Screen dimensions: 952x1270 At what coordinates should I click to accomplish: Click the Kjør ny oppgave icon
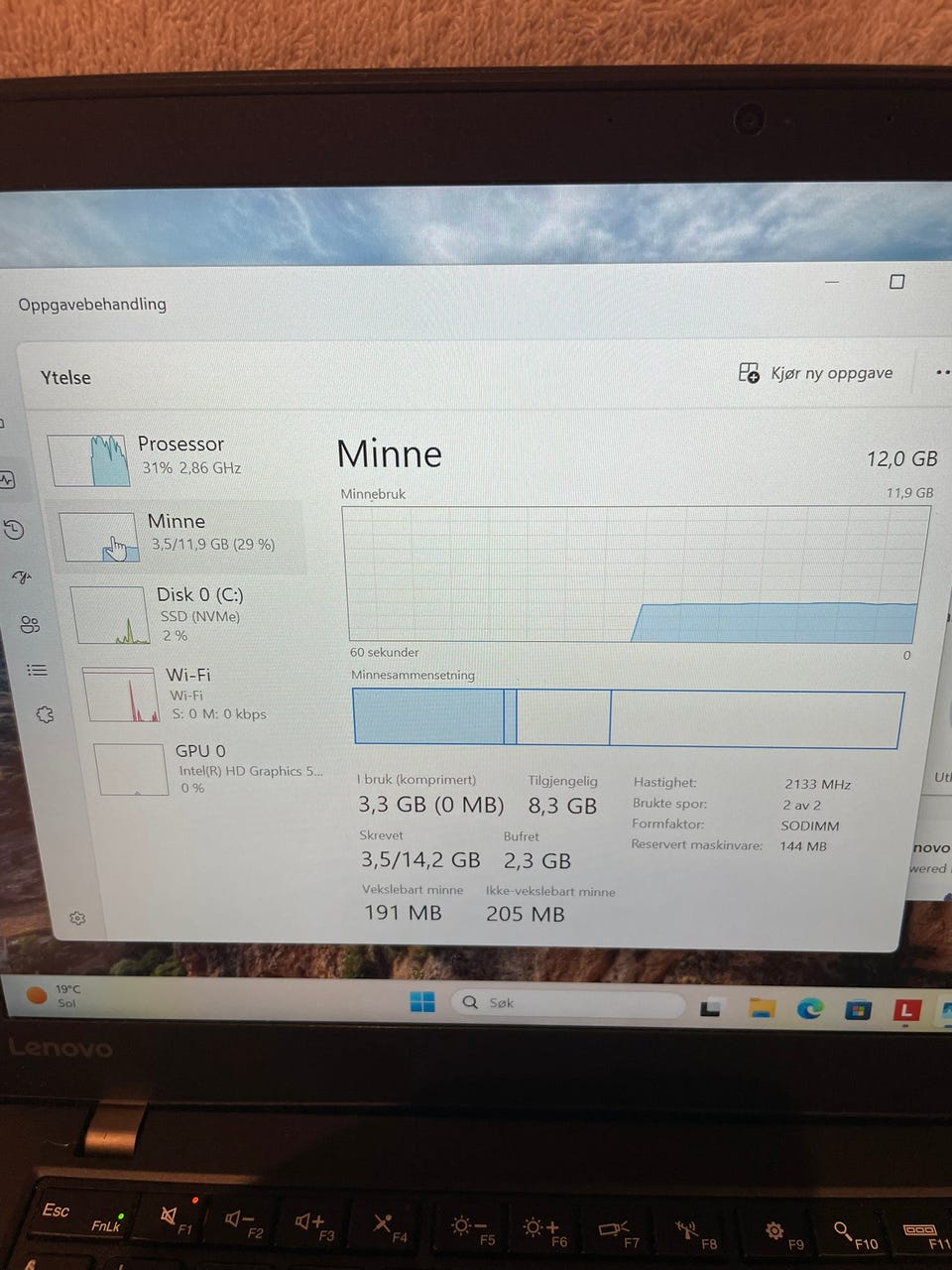tap(749, 373)
